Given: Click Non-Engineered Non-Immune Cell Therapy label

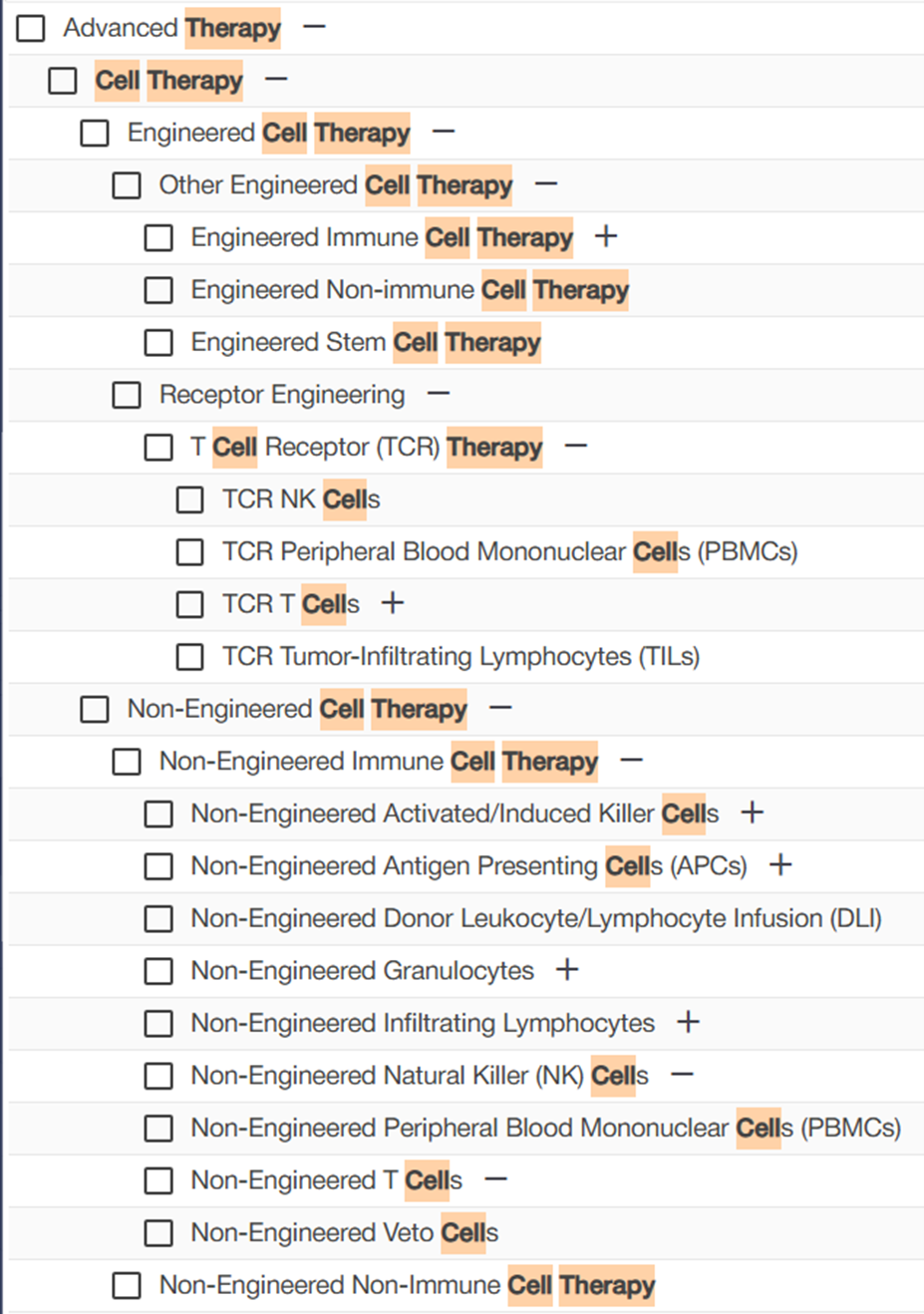Looking at the screenshot, I should click(x=406, y=1285).
